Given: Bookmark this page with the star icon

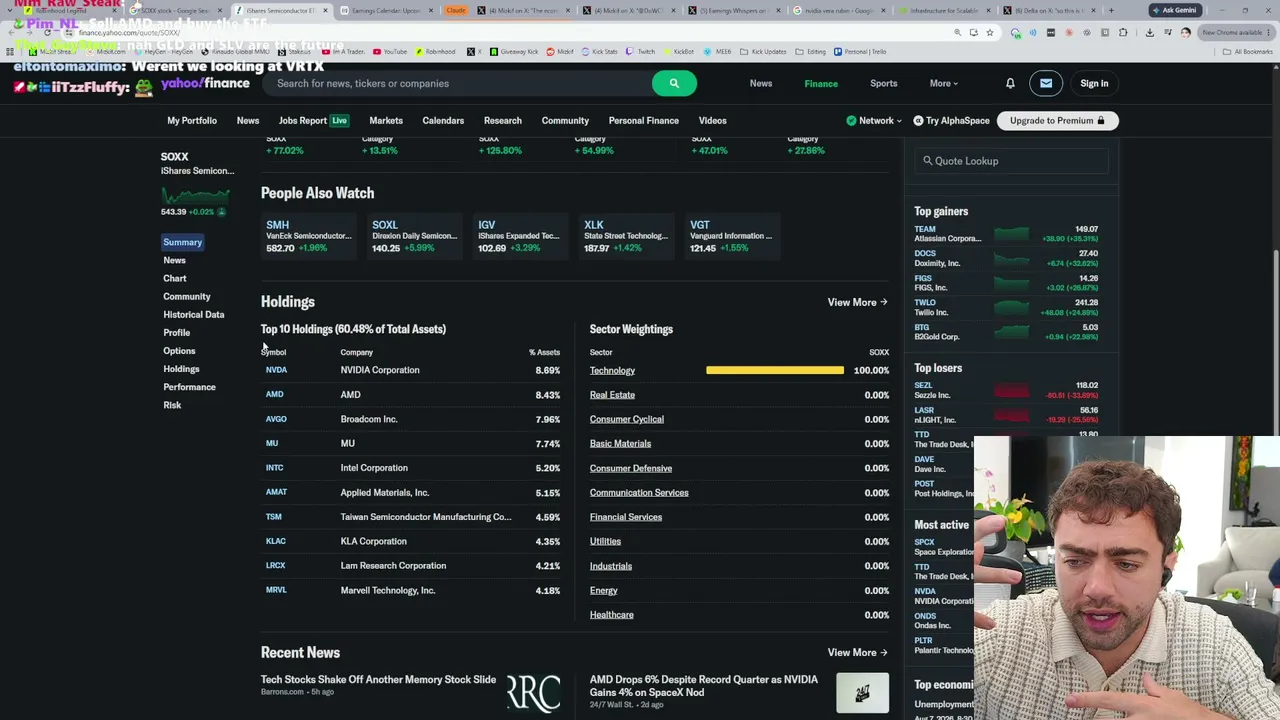Looking at the screenshot, I should tap(990, 33).
